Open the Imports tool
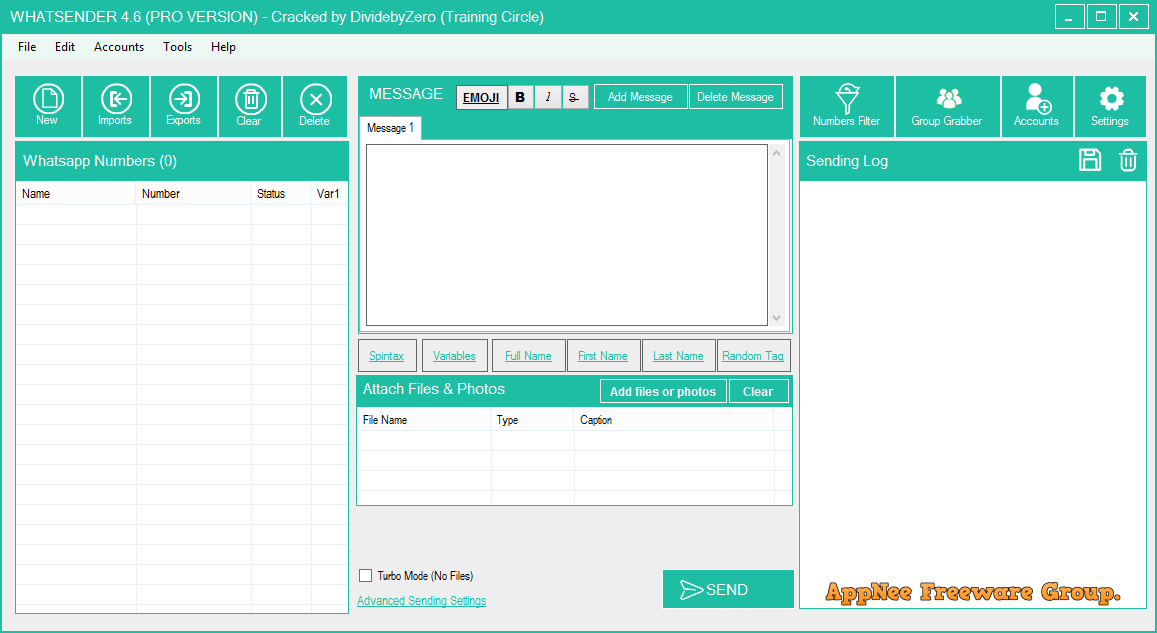The height and width of the screenshot is (633, 1157). [116, 106]
